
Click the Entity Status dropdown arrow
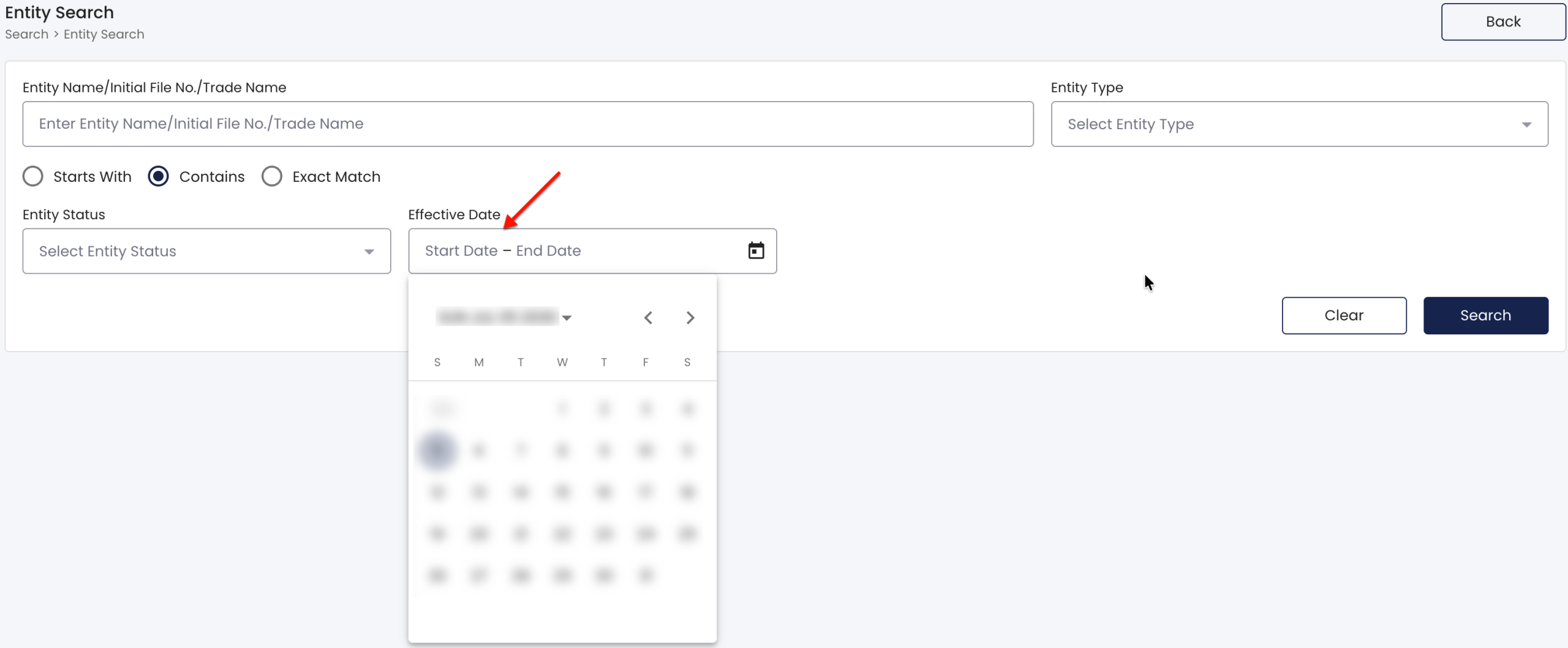pos(369,252)
